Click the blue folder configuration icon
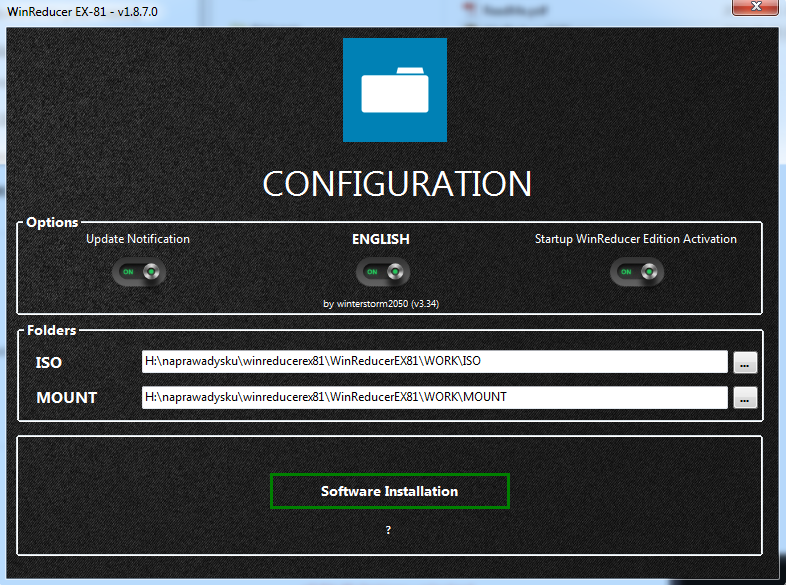This screenshot has height=585, width=786. (x=395, y=90)
